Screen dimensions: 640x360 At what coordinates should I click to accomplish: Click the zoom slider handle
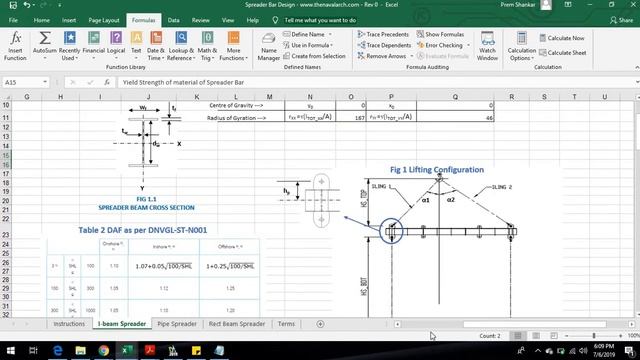click(593, 336)
